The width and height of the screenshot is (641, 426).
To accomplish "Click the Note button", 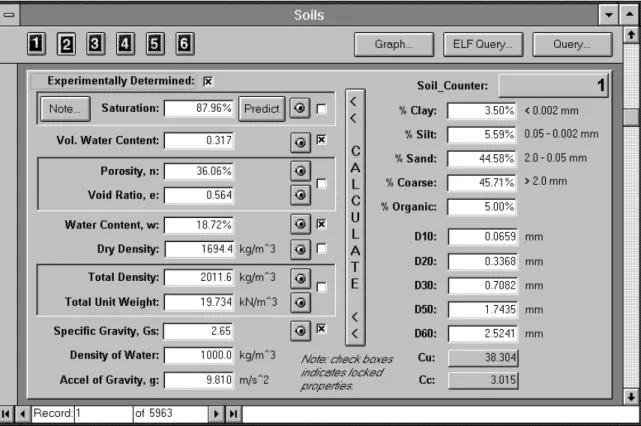I will point(65,109).
